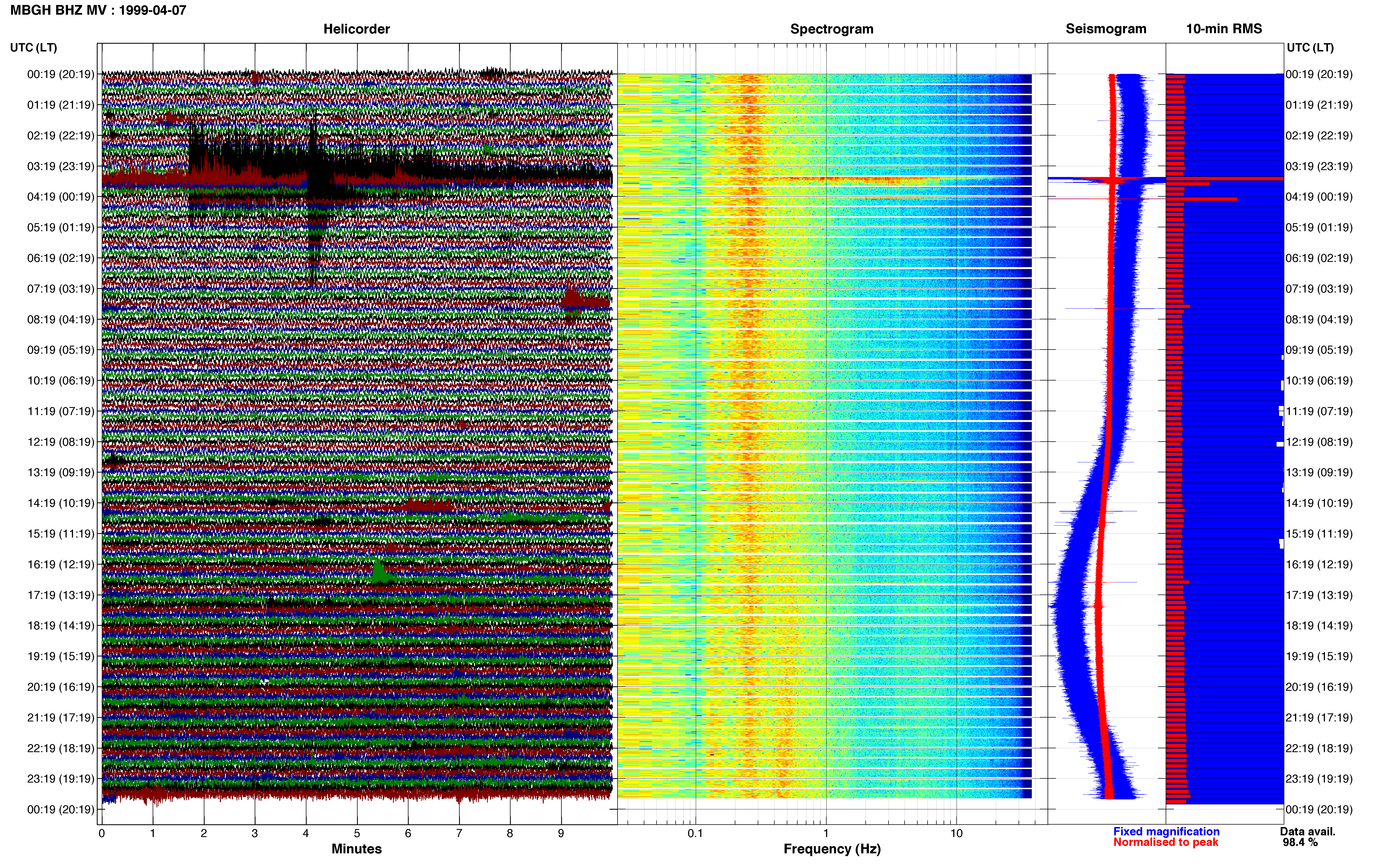Click the right 09:19 (05:19) time label
This screenshot has width=1388, height=868.
pyautogui.click(x=1319, y=350)
